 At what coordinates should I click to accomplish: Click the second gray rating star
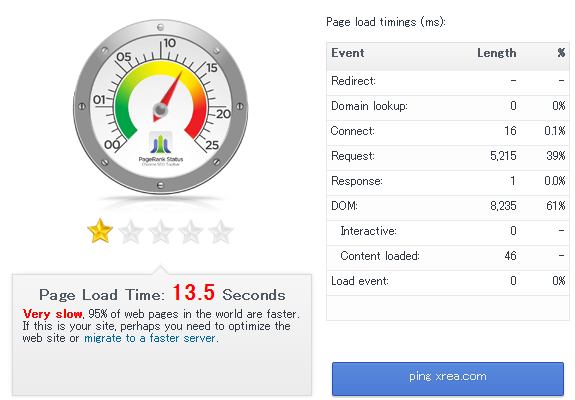click(x=131, y=232)
